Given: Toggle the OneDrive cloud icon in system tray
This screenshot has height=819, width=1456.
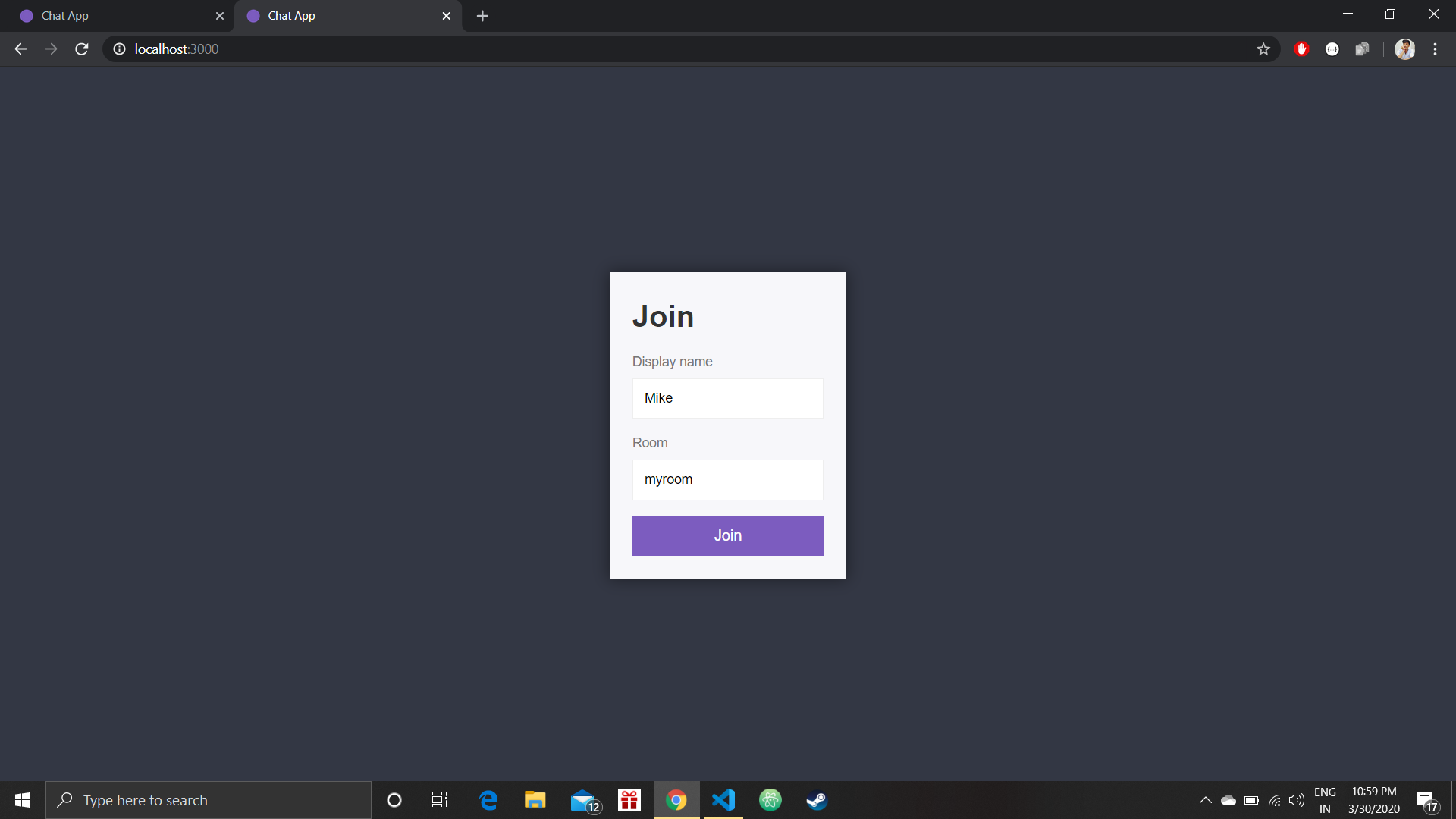Looking at the screenshot, I should [x=1229, y=800].
